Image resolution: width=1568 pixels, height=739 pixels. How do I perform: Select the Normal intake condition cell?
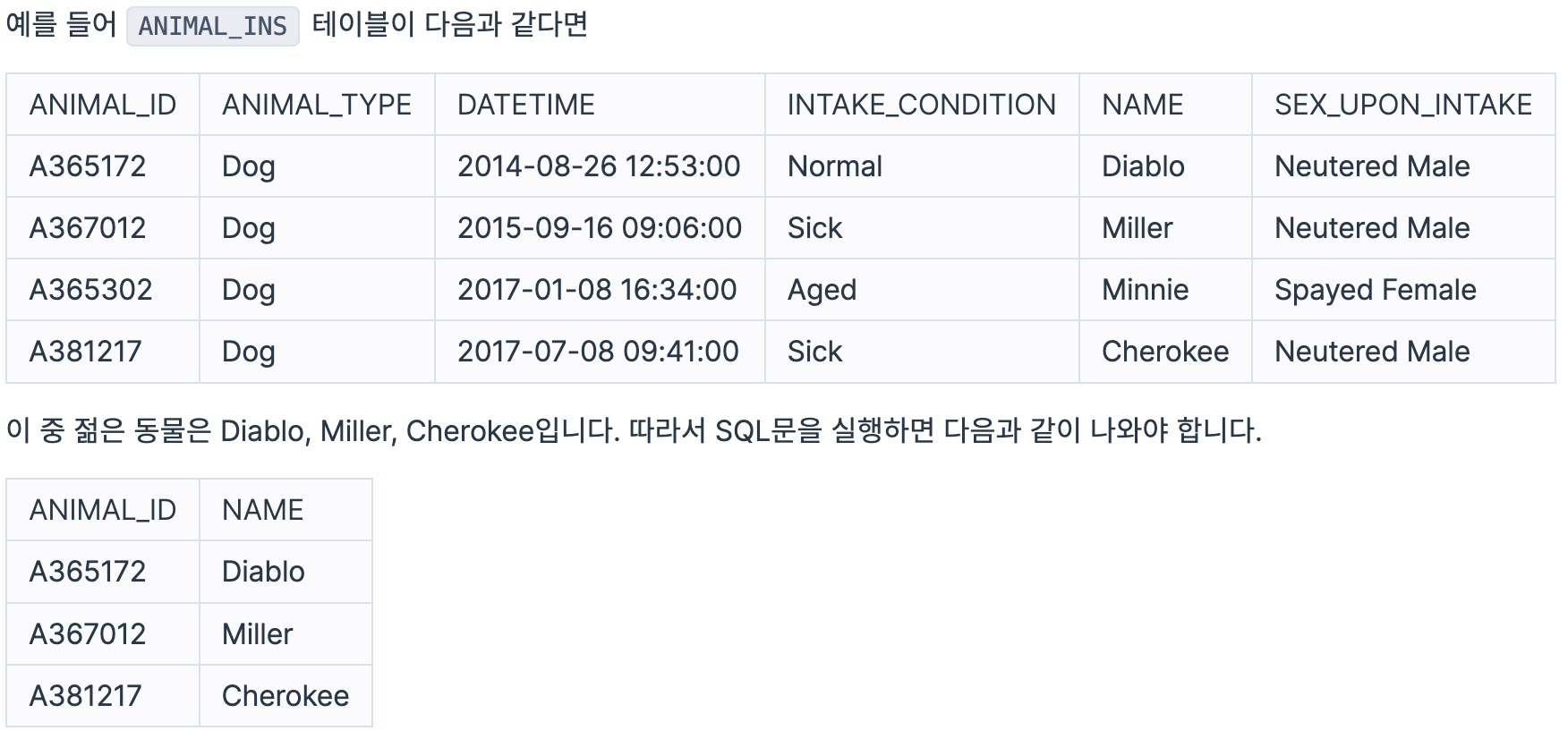[922, 166]
